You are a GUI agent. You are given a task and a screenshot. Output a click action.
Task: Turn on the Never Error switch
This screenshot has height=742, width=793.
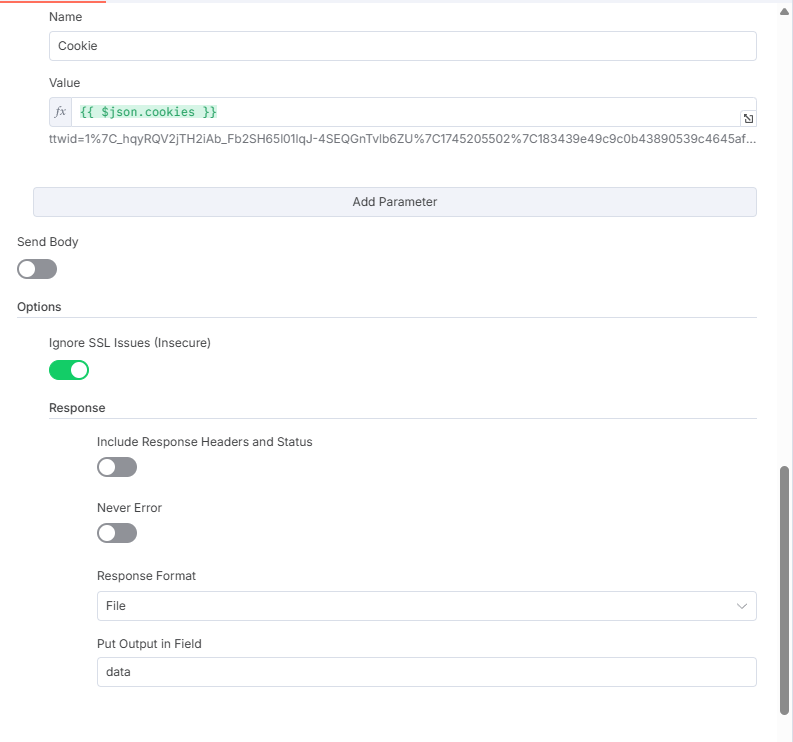coord(117,533)
